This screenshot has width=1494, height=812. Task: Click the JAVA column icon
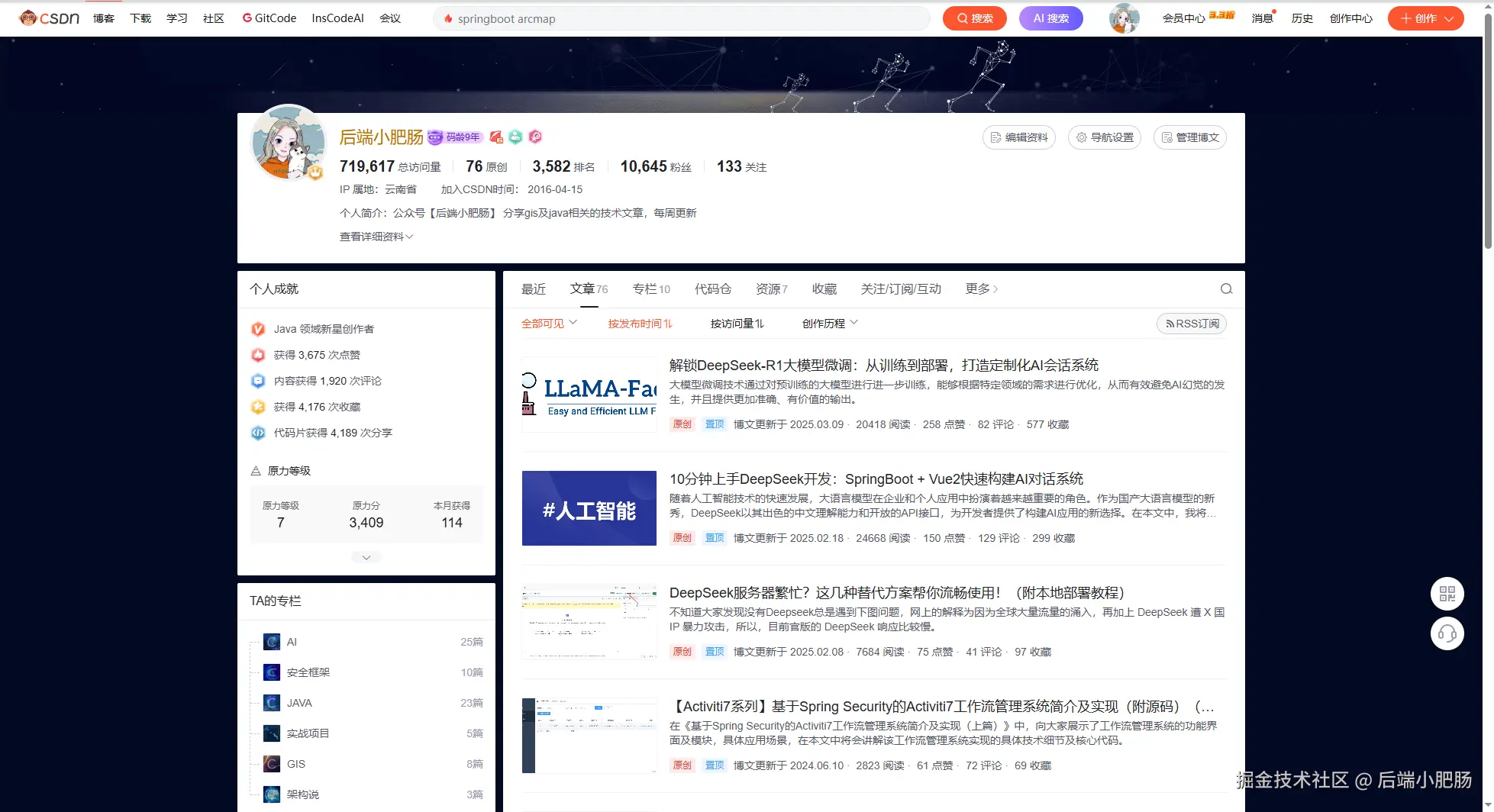click(272, 703)
